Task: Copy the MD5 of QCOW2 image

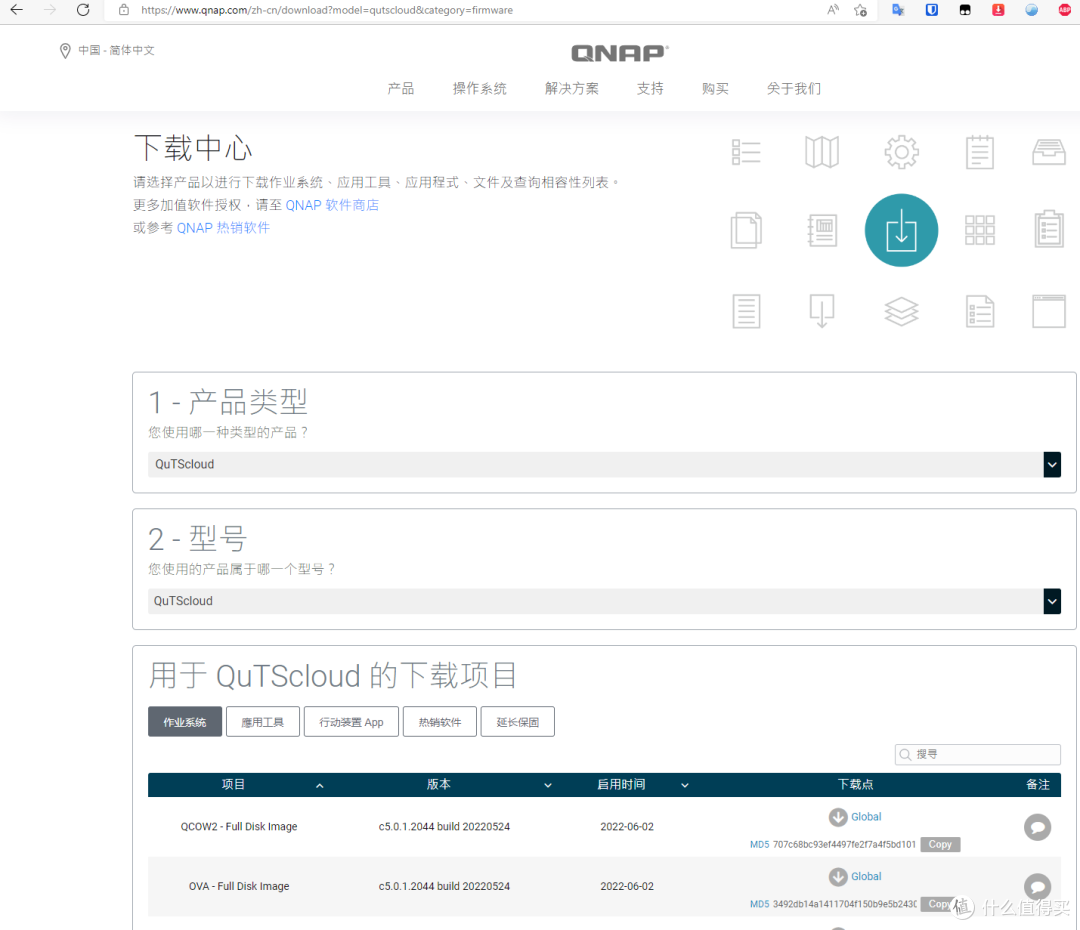Action: click(940, 844)
